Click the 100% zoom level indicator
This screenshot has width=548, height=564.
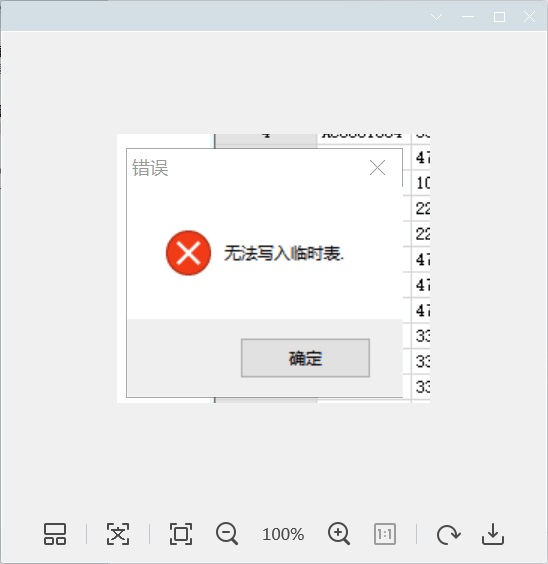pyautogui.click(x=283, y=535)
